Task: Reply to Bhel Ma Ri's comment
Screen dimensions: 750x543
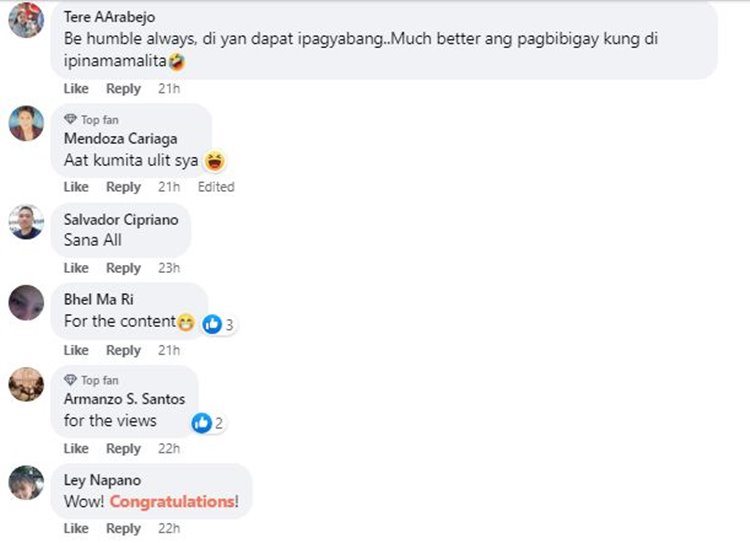Action: (x=123, y=351)
